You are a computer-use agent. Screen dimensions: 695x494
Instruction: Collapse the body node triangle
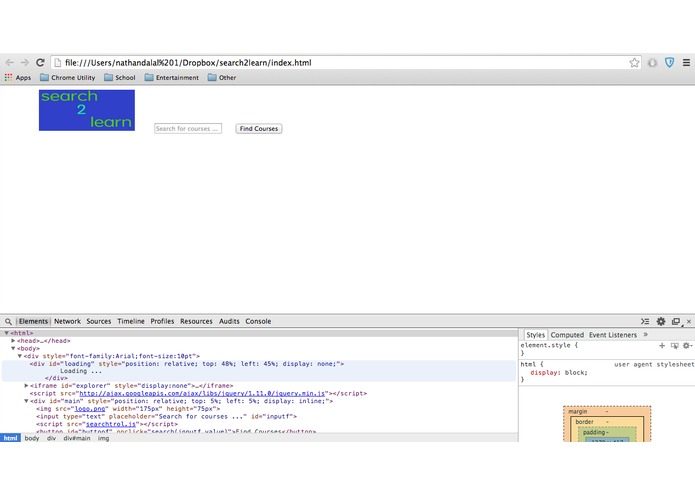click(x=13, y=348)
